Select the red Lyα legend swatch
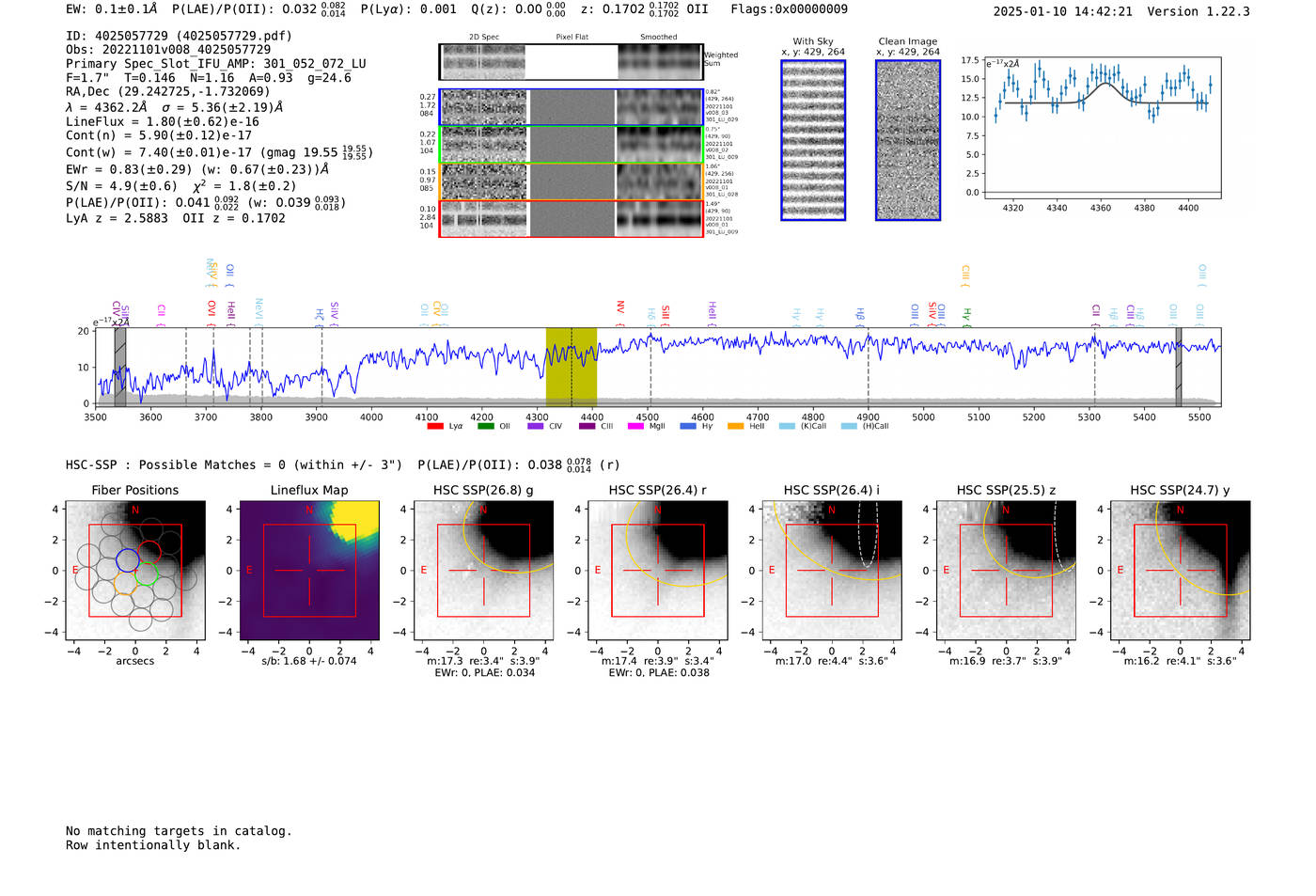 click(x=435, y=427)
